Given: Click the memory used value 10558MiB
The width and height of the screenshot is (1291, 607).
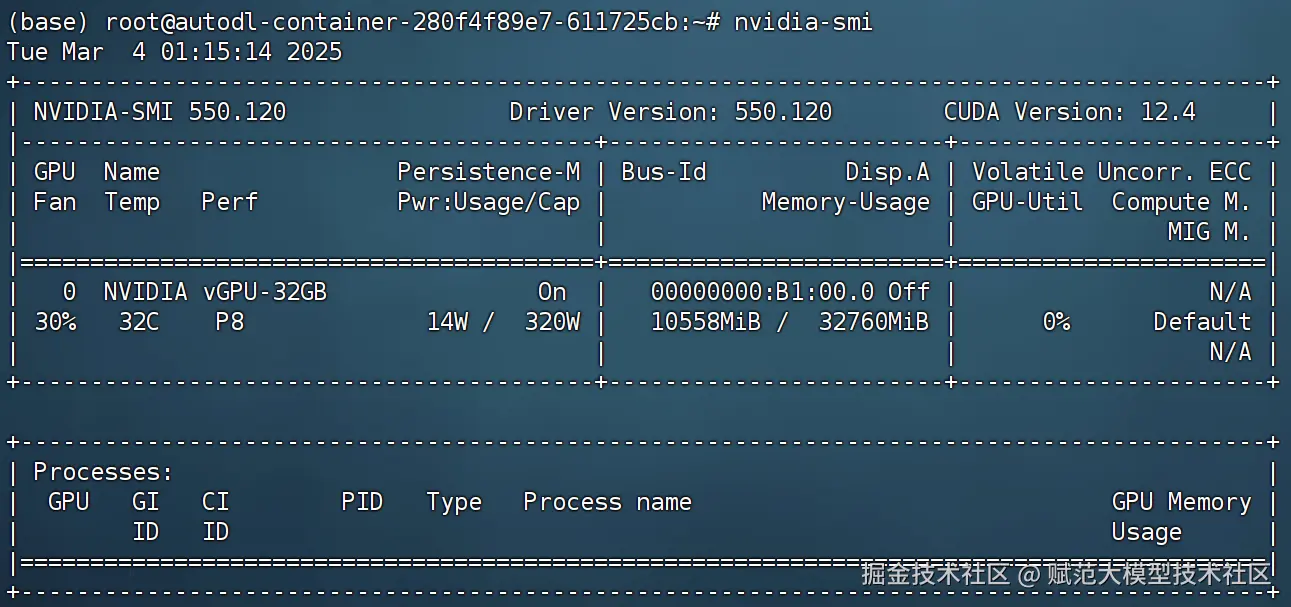Looking at the screenshot, I should point(705,322).
